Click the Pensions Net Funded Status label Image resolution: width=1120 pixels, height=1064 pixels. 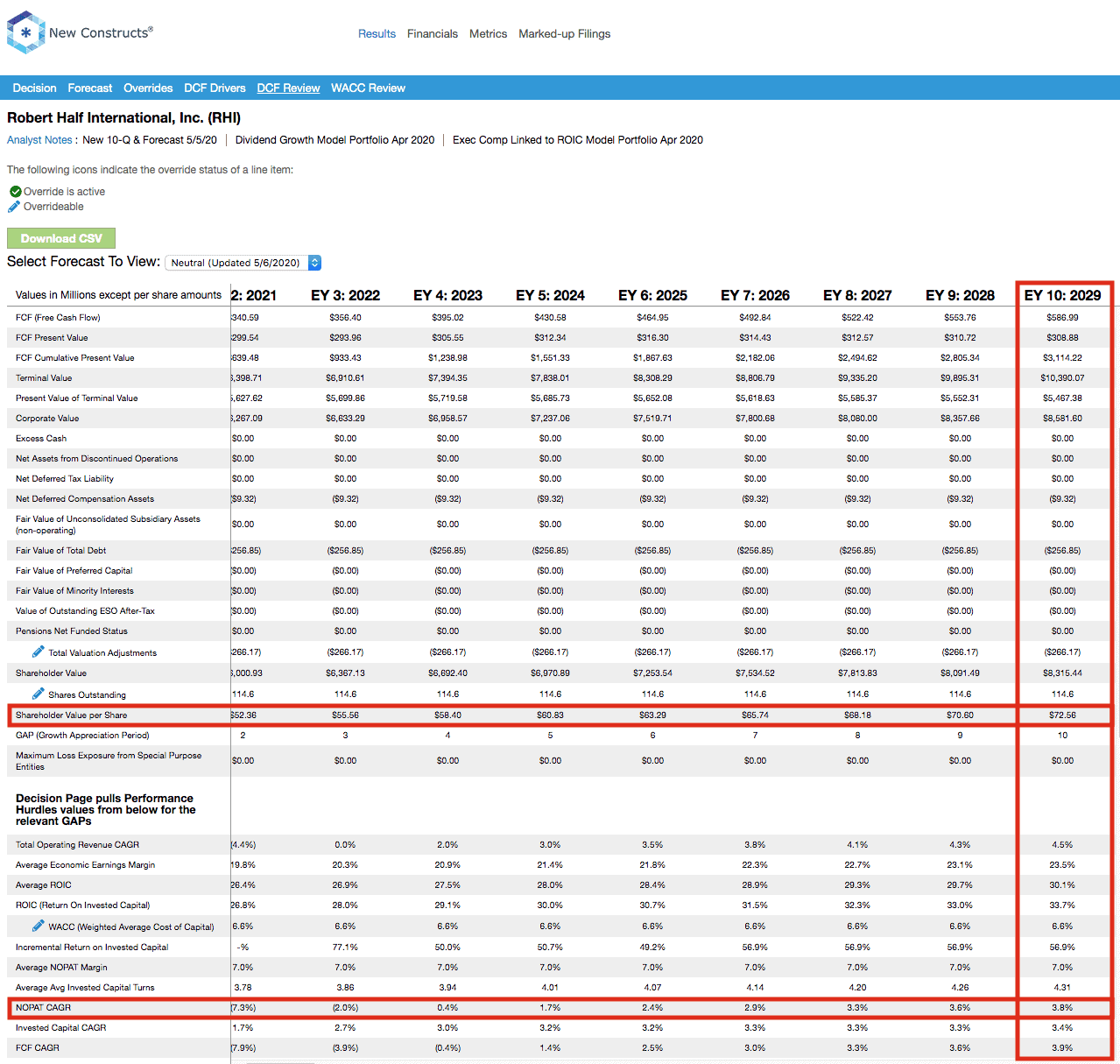[72, 631]
